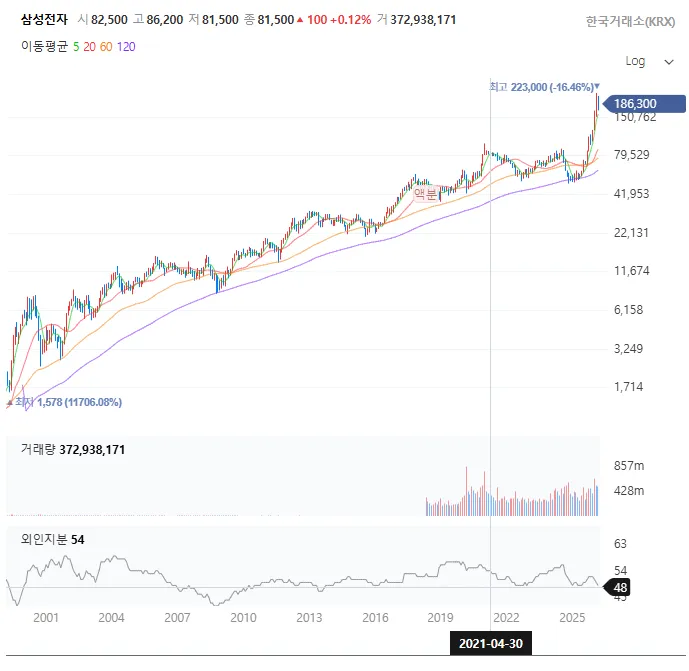Toggle the 5-day moving average line
The image size is (689, 671).
pyautogui.click(x=76, y=46)
